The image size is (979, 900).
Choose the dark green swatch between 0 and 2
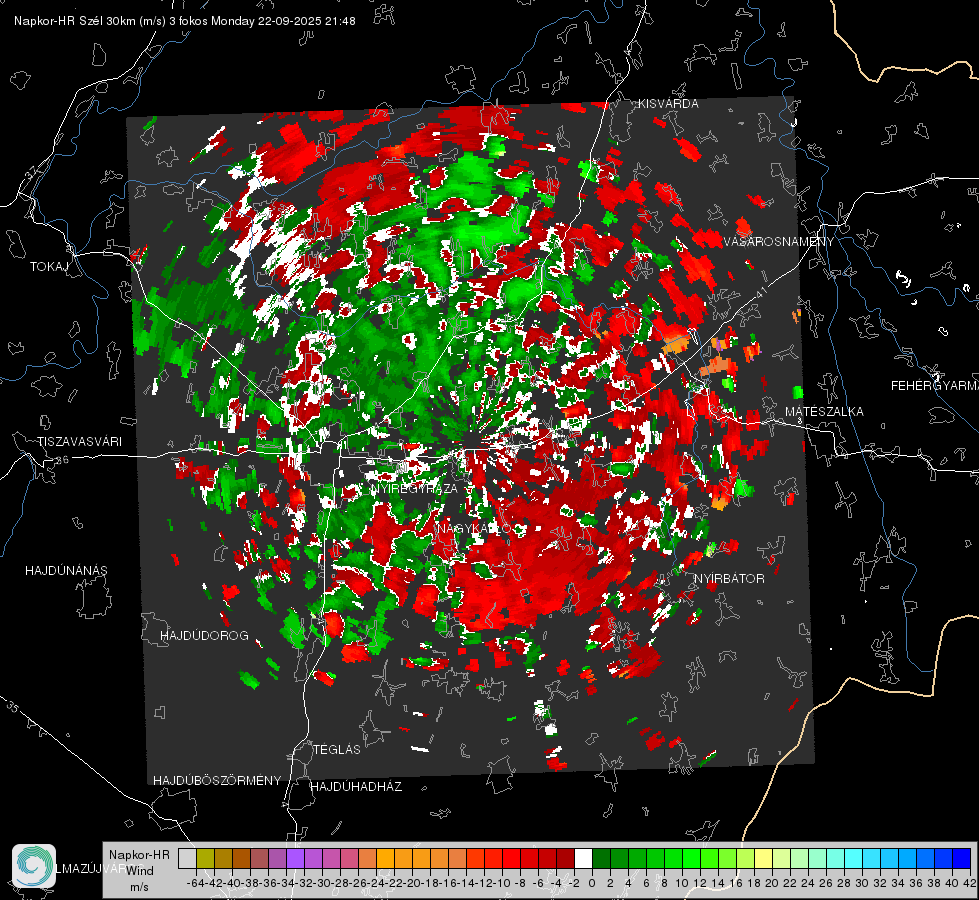pyautogui.click(x=601, y=859)
